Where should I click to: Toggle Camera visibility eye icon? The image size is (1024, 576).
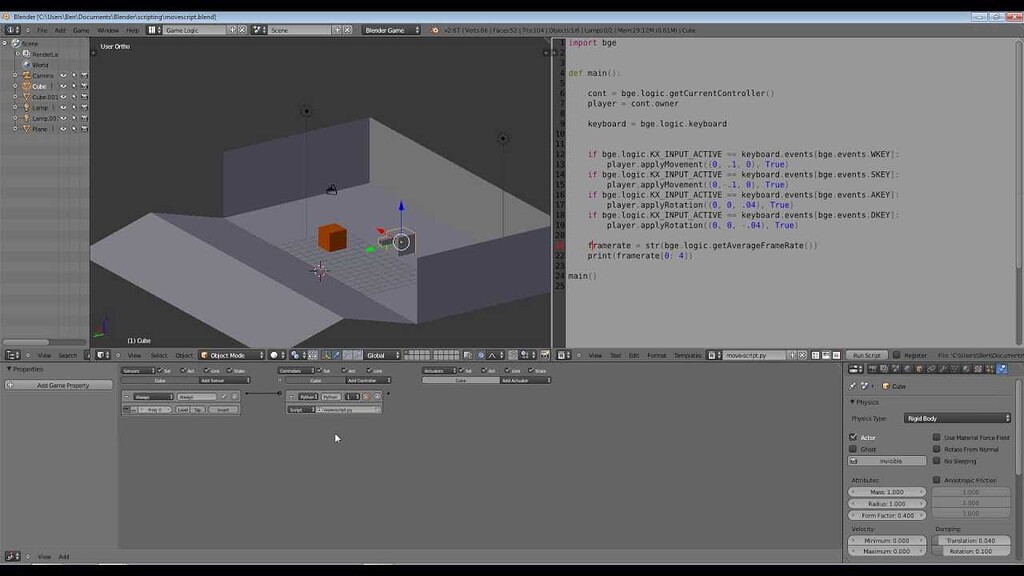click(x=63, y=76)
